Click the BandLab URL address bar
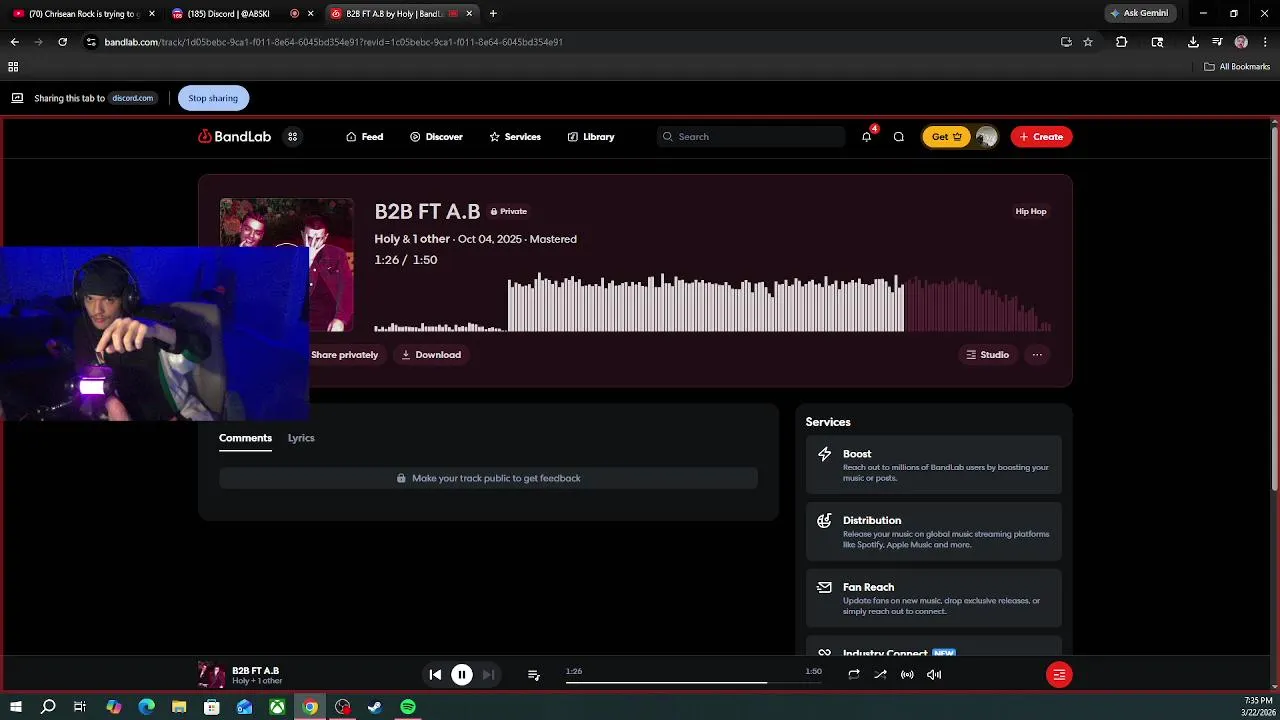Image resolution: width=1280 pixels, height=720 pixels. point(570,42)
